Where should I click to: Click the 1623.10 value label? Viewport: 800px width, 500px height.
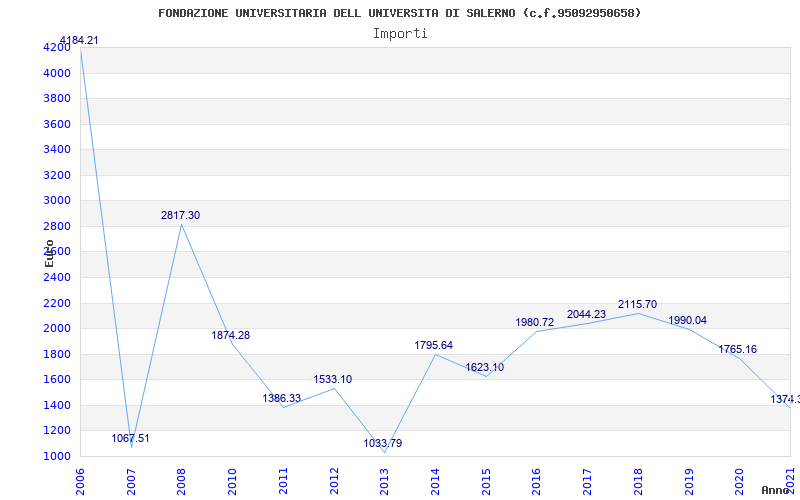pos(484,367)
